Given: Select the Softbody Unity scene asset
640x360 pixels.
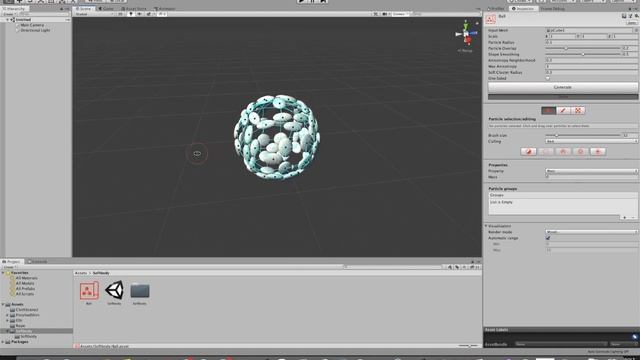Looking at the screenshot, I should tap(114, 290).
